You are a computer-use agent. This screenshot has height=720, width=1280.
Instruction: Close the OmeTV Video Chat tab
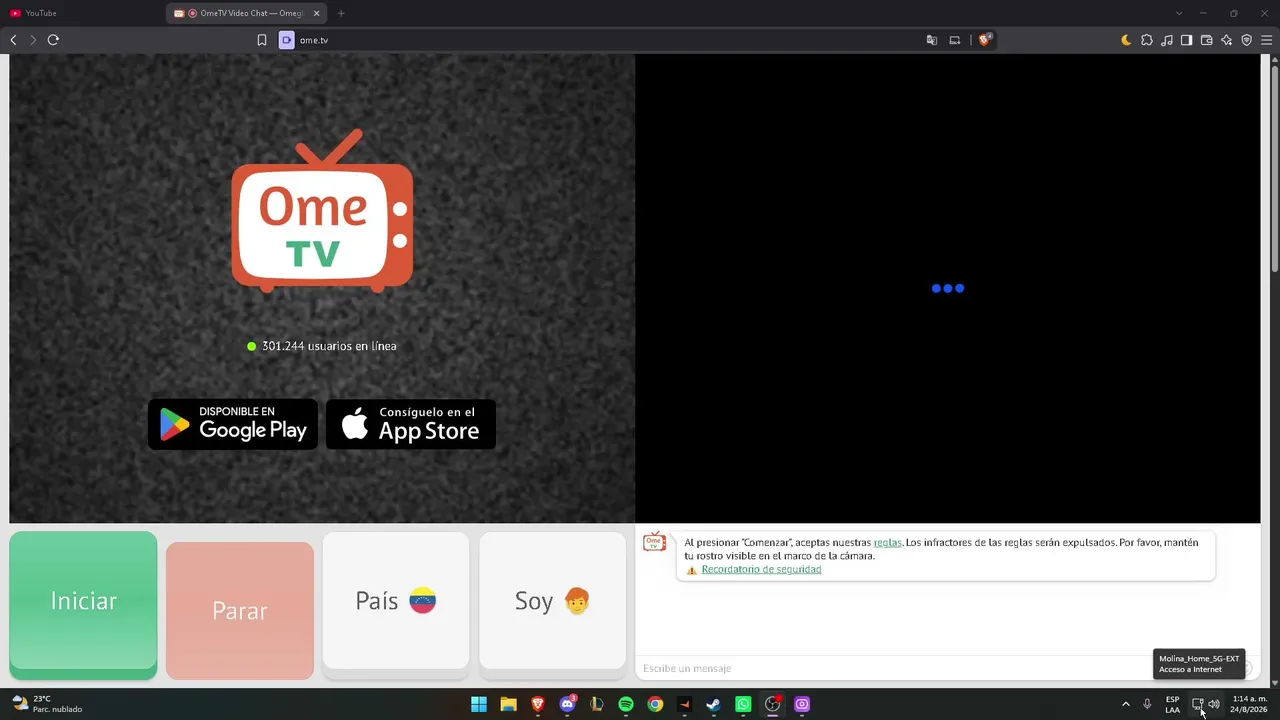pyautogui.click(x=317, y=13)
